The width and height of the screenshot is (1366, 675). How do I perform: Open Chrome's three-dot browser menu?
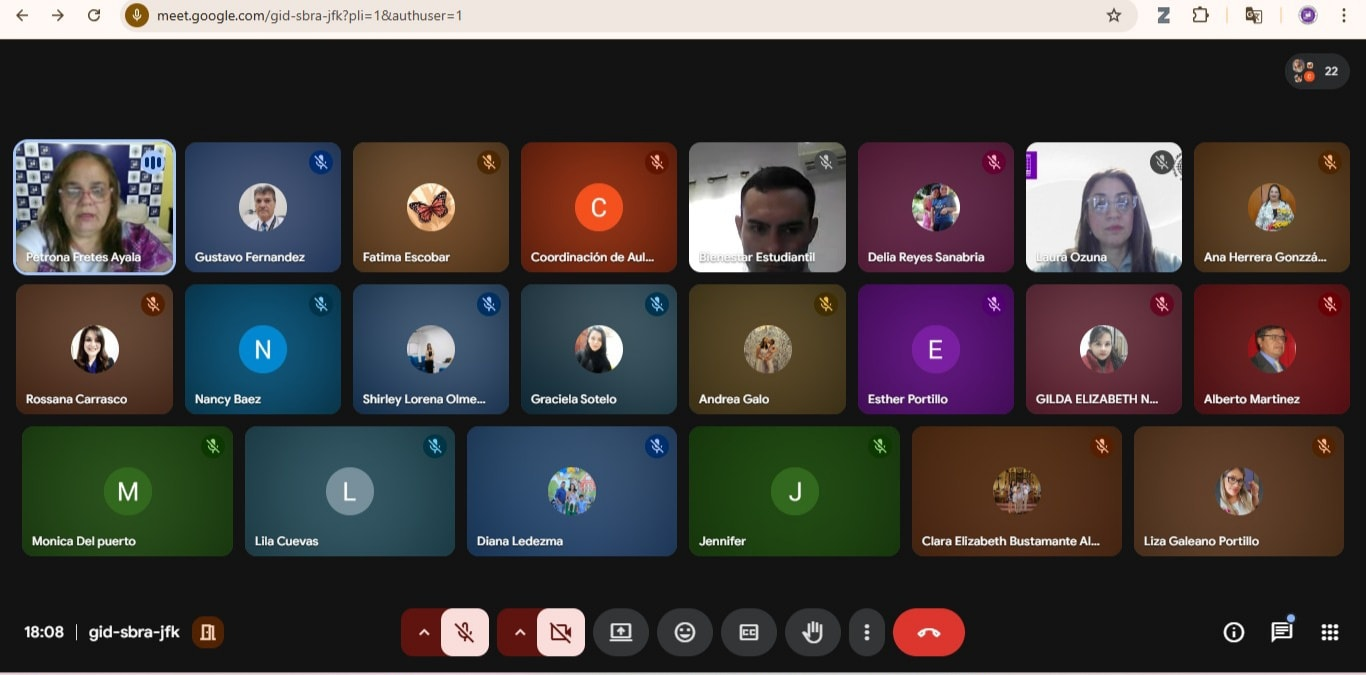click(1344, 15)
